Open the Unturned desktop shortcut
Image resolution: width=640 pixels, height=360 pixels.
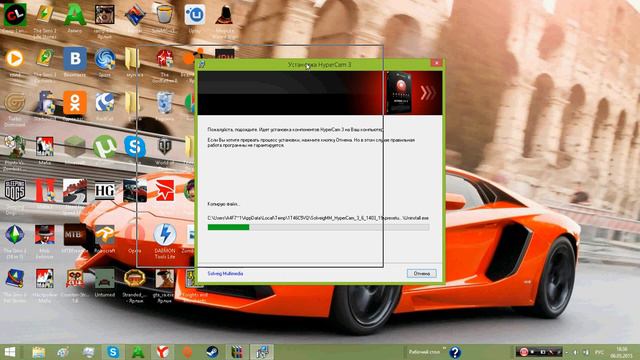(x=105, y=279)
